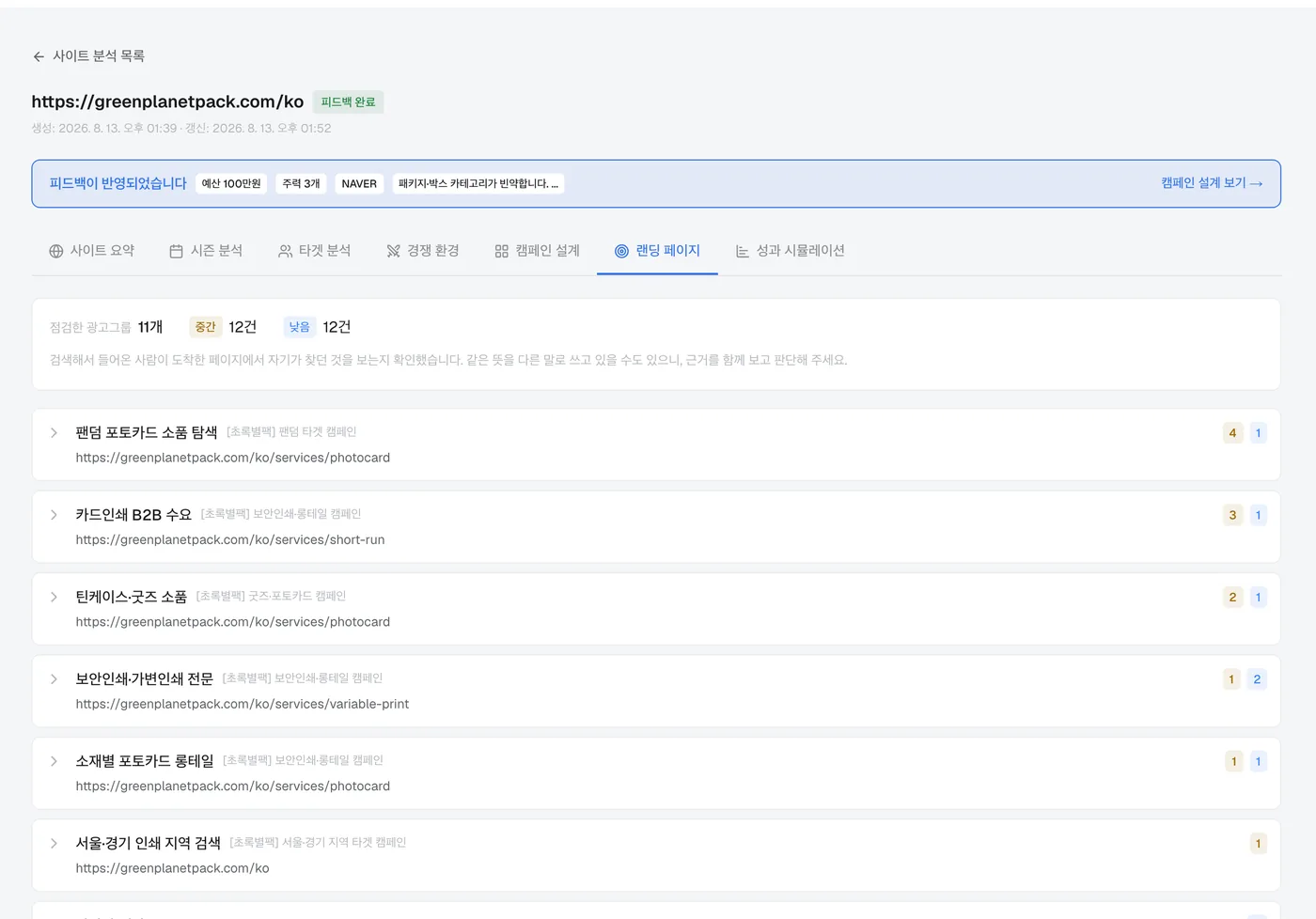Click the blue 2 badge on 보안인쇄·가변인쇄 row
This screenshot has width=1316, height=919.
click(1257, 679)
